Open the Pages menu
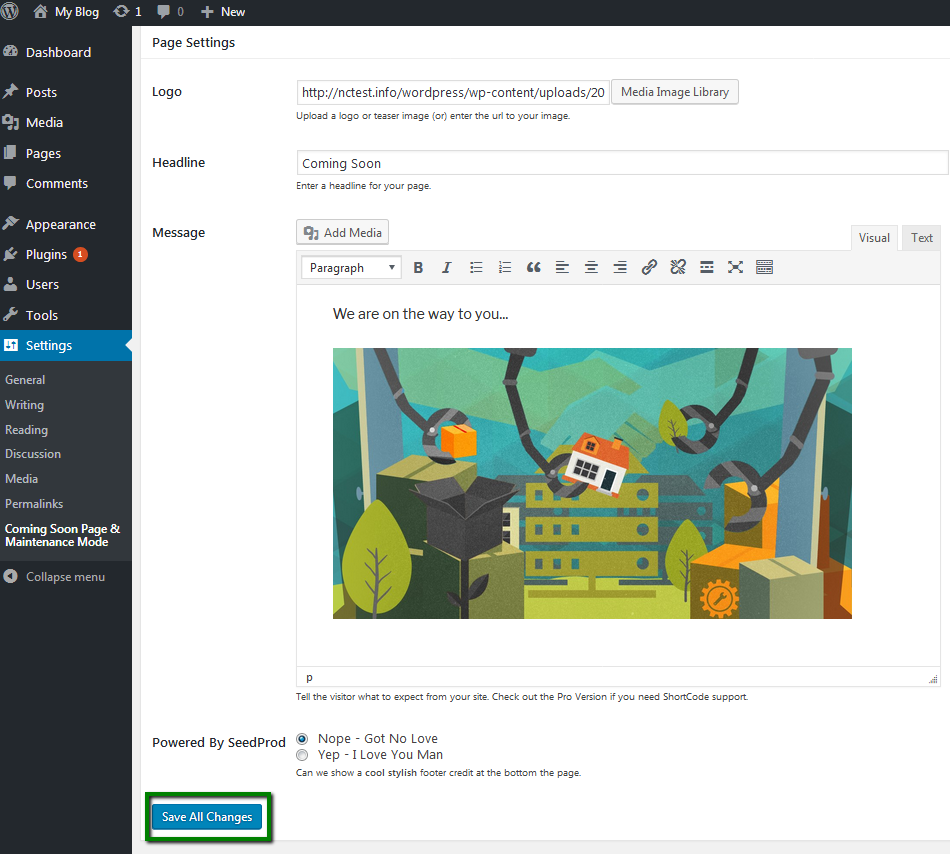 point(65,153)
